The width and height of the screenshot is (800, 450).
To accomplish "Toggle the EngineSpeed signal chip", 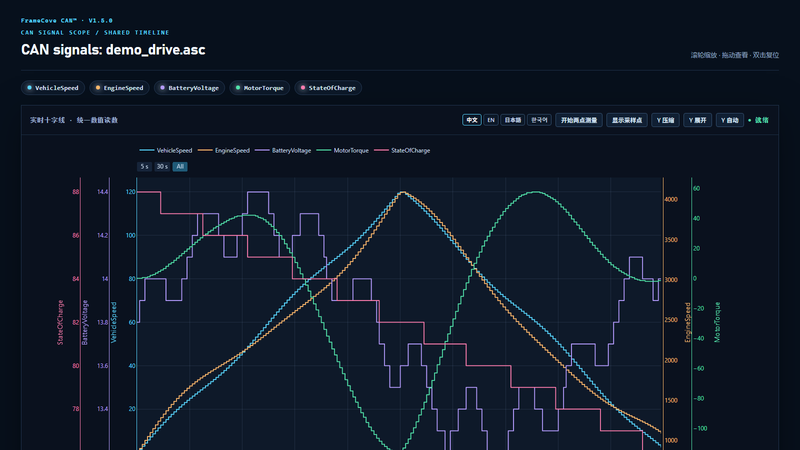I will click(x=119, y=88).
